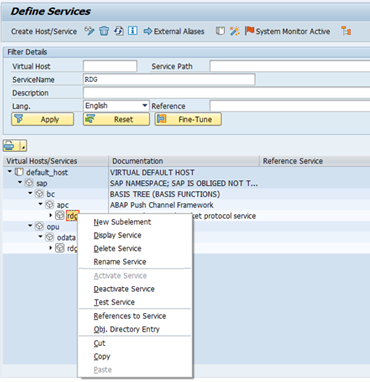Click the white page icon after External Aliases
370x382 pixels.
[220, 31]
